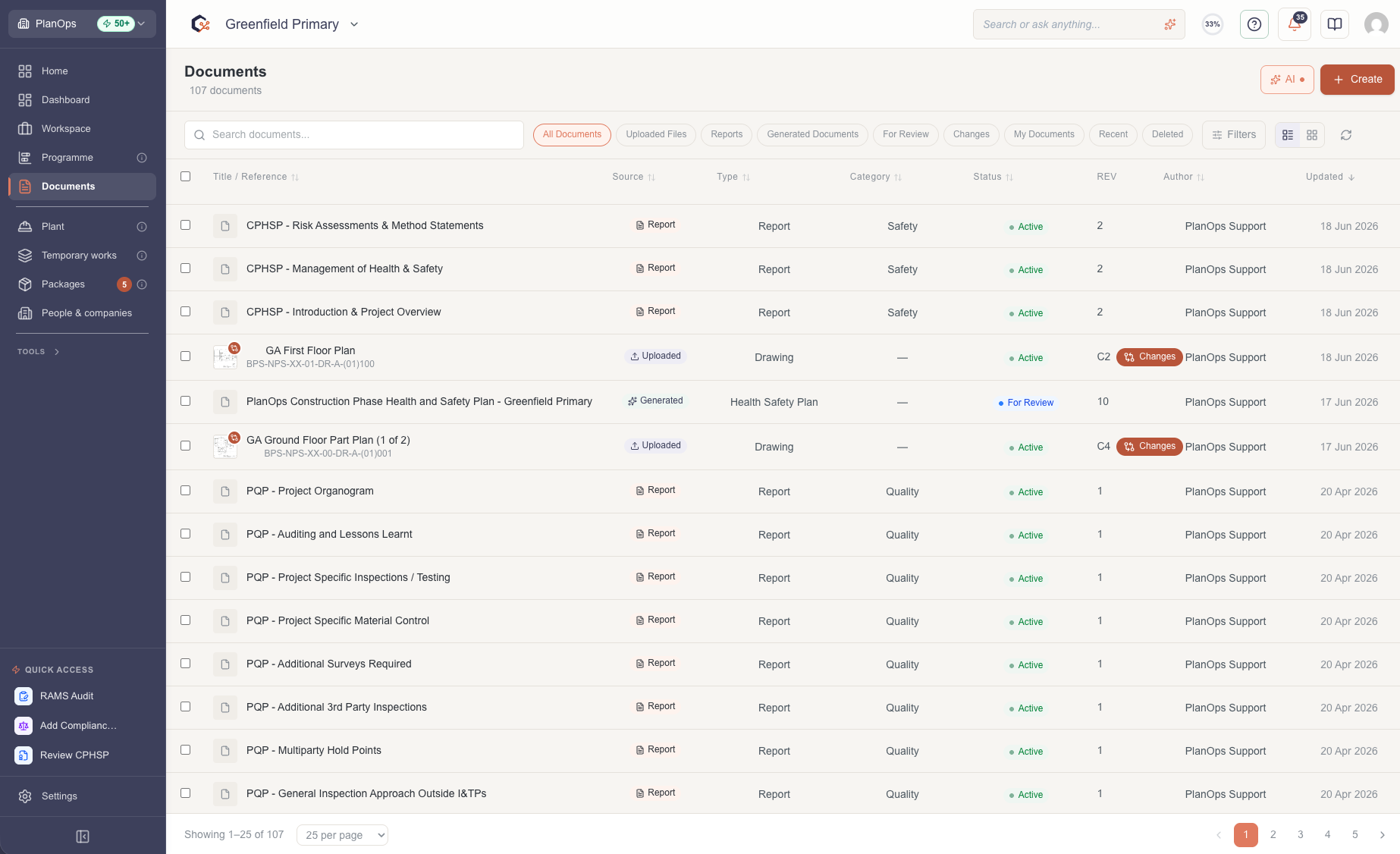This screenshot has width=1400, height=854.
Task: Select PQP - Project Organogram checkbox
Action: pyautogui.click(x=185, y=490)
